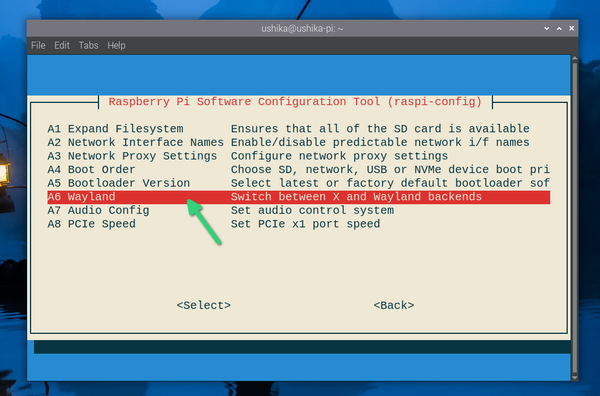Open the Tabs menu
The height and width of the screenshot is (396, 600).
(x=88, y=46)
